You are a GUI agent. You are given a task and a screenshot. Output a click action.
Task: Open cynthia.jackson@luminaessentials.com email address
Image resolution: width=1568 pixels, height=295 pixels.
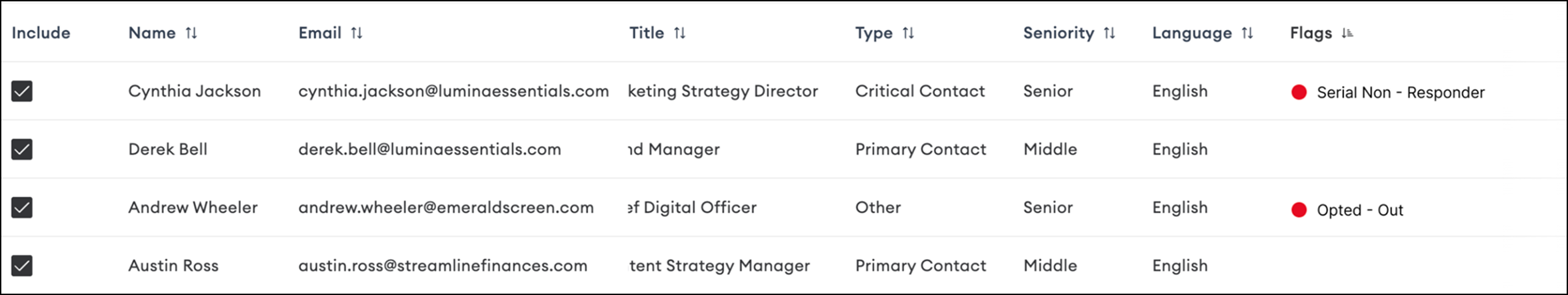point(453,91)
